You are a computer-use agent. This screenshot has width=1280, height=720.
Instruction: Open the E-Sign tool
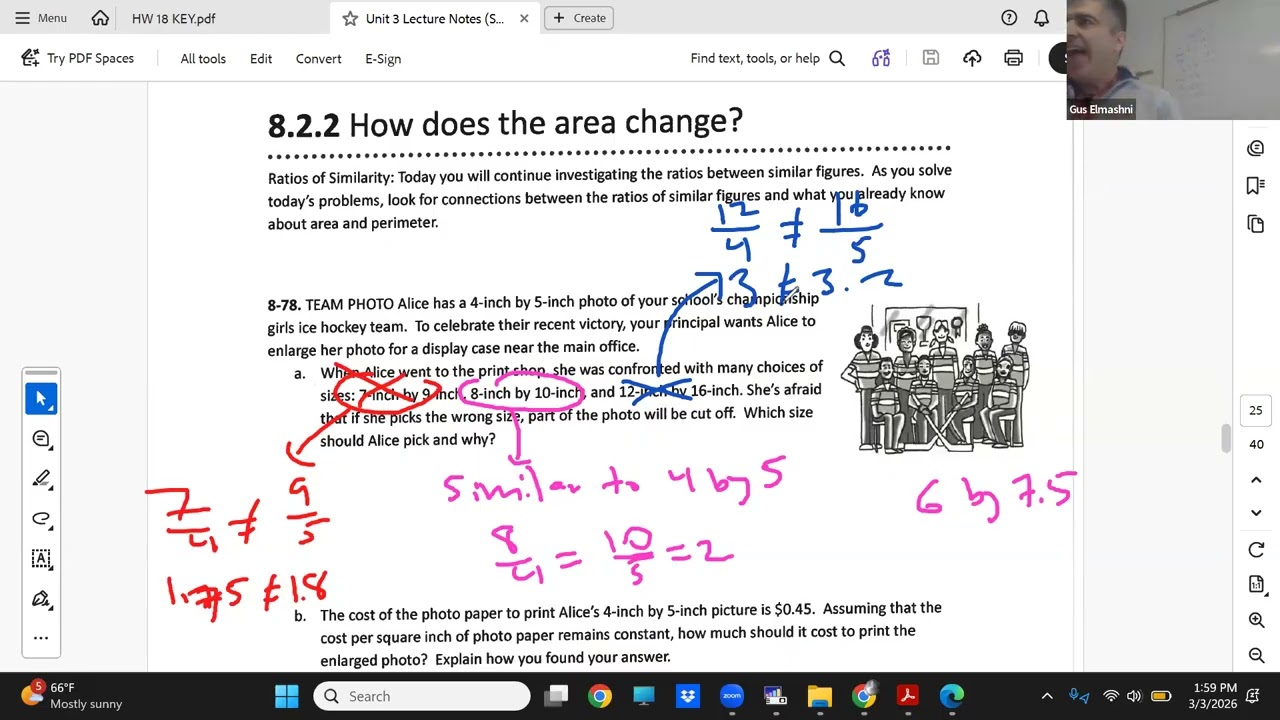[383, 58]
